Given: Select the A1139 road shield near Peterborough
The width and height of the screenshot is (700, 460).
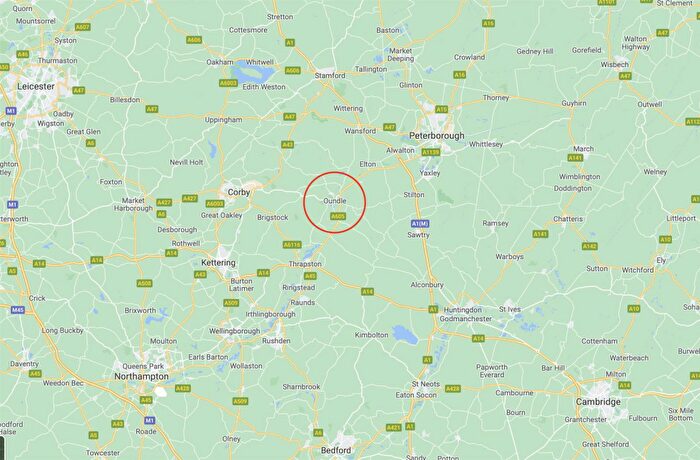Looking at the screenshot, I should click(x=431, y=152).
